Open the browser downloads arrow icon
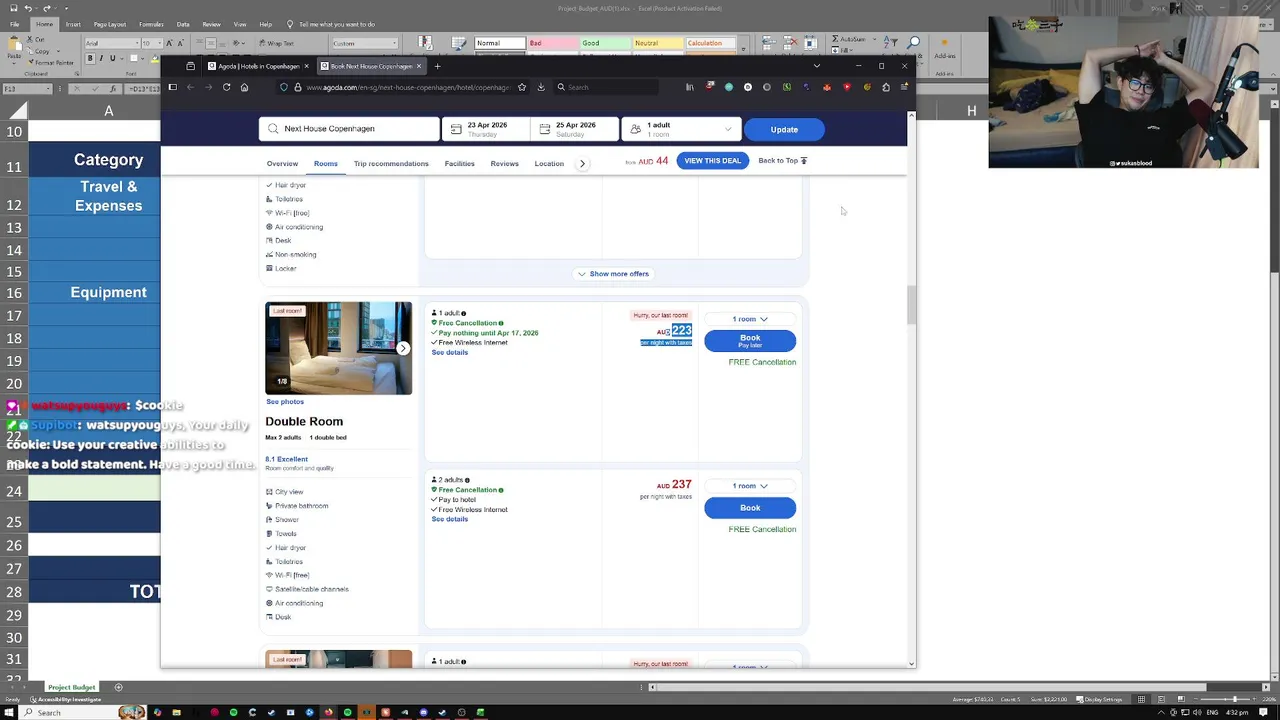The width and height of the screenshot is (1280, 720). point(541,87)
